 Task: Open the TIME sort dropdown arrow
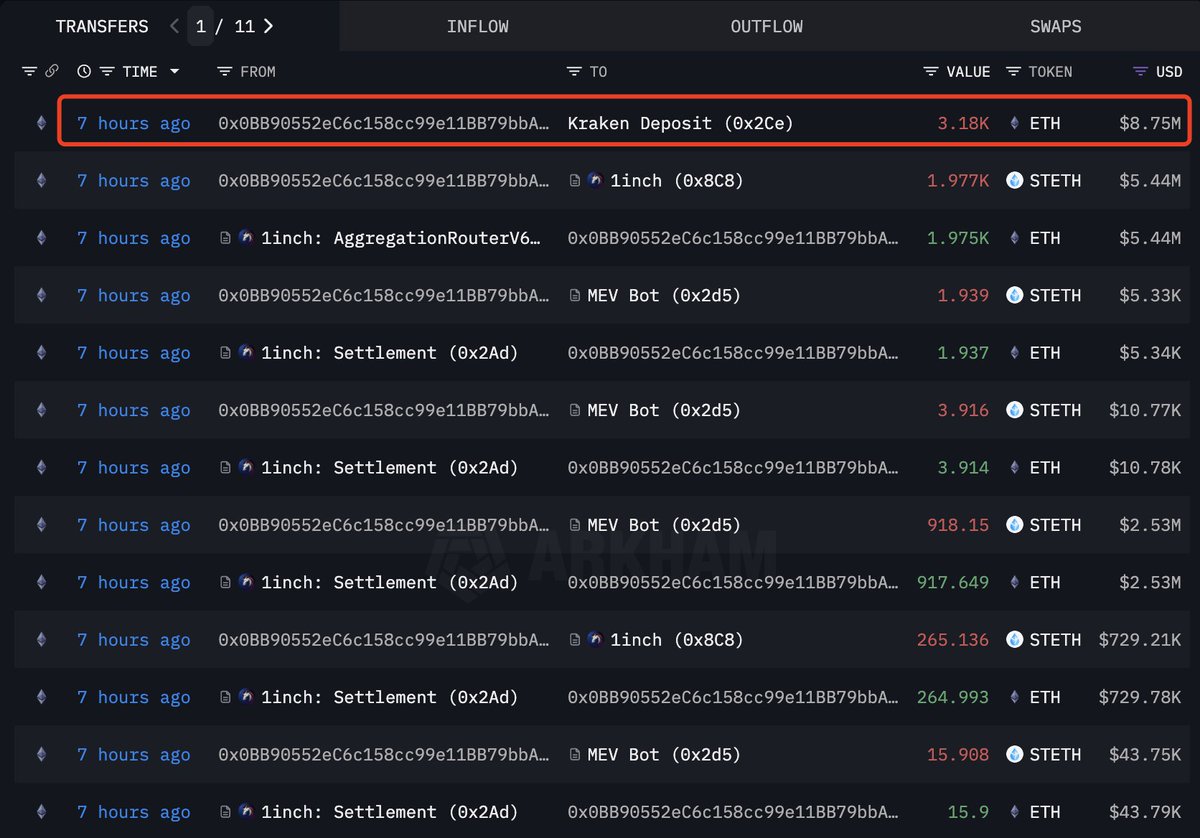176,71
